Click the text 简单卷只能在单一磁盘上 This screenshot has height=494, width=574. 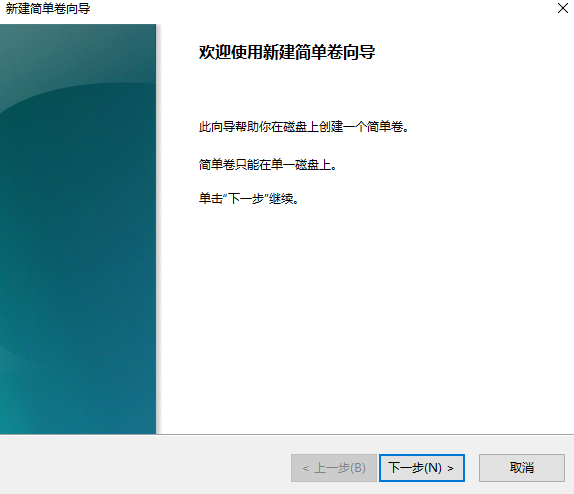point(268,164)
